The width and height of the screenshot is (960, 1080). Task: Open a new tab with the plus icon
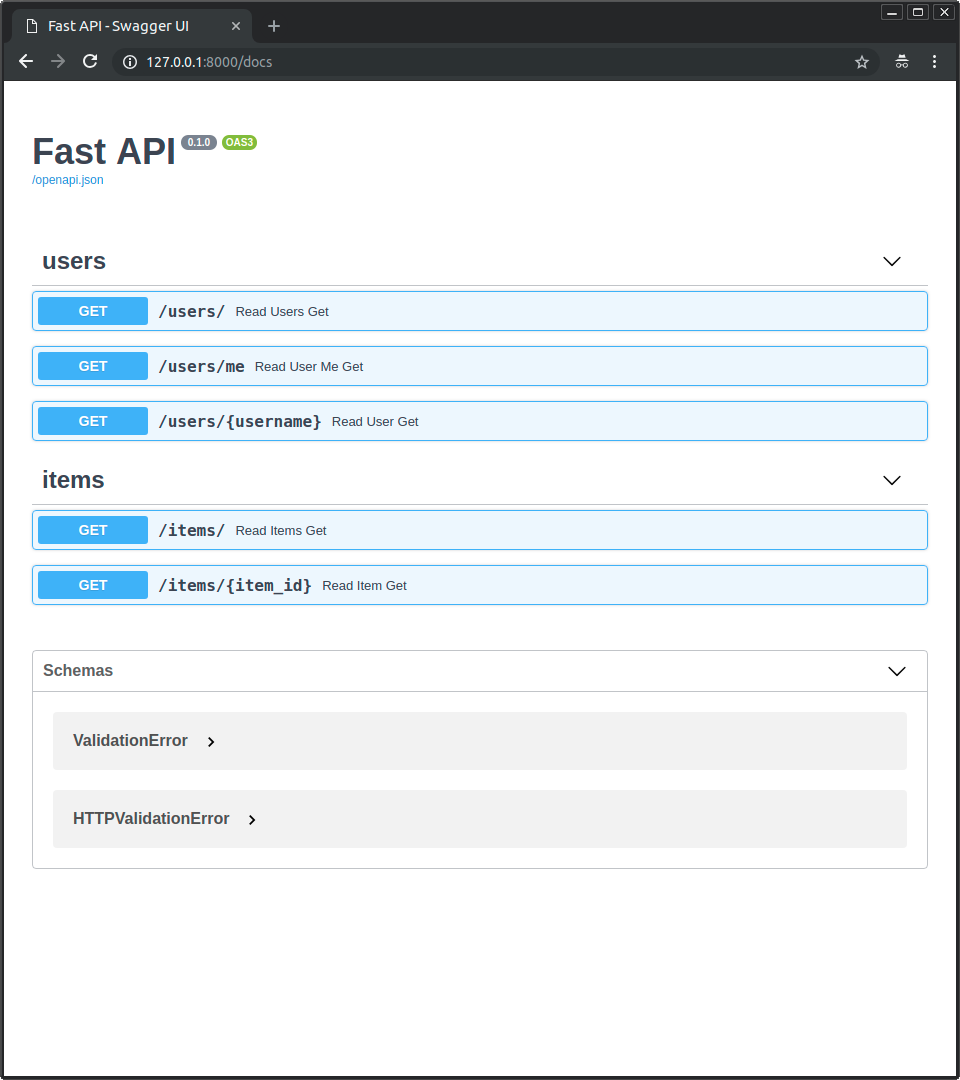tap(274, 26)
